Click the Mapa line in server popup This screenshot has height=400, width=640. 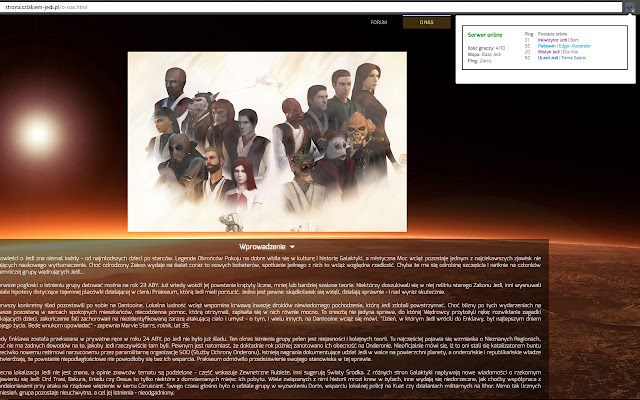[484, 54]
